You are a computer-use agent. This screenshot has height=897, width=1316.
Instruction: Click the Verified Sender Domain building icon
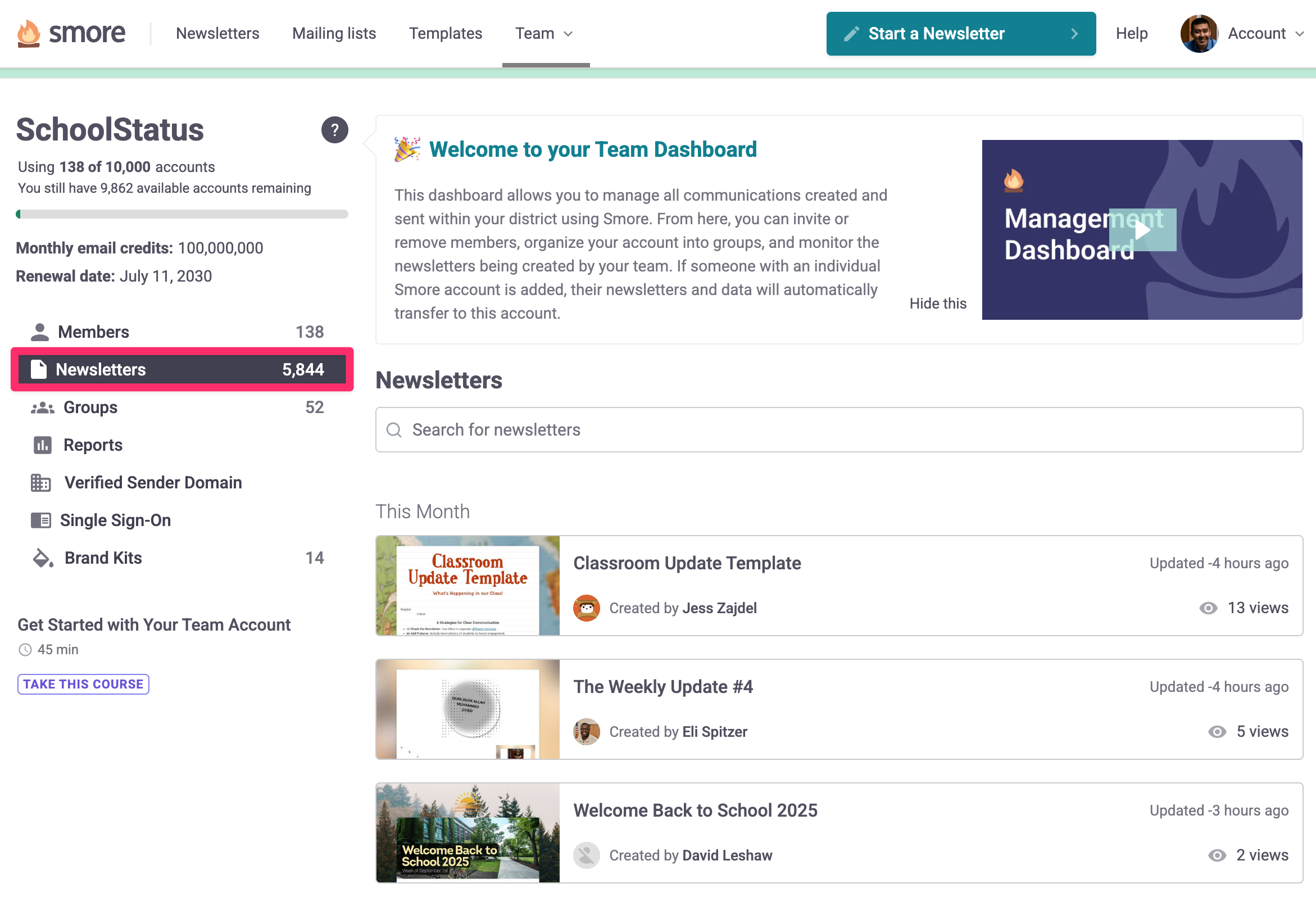[x=41, y=483]
